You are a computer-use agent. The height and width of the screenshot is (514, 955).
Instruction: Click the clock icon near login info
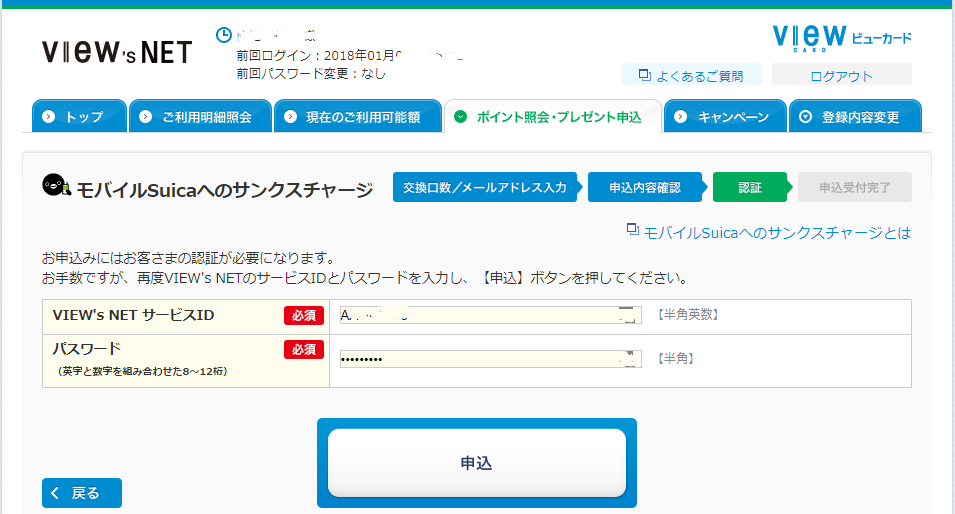[x=224, y=35]
